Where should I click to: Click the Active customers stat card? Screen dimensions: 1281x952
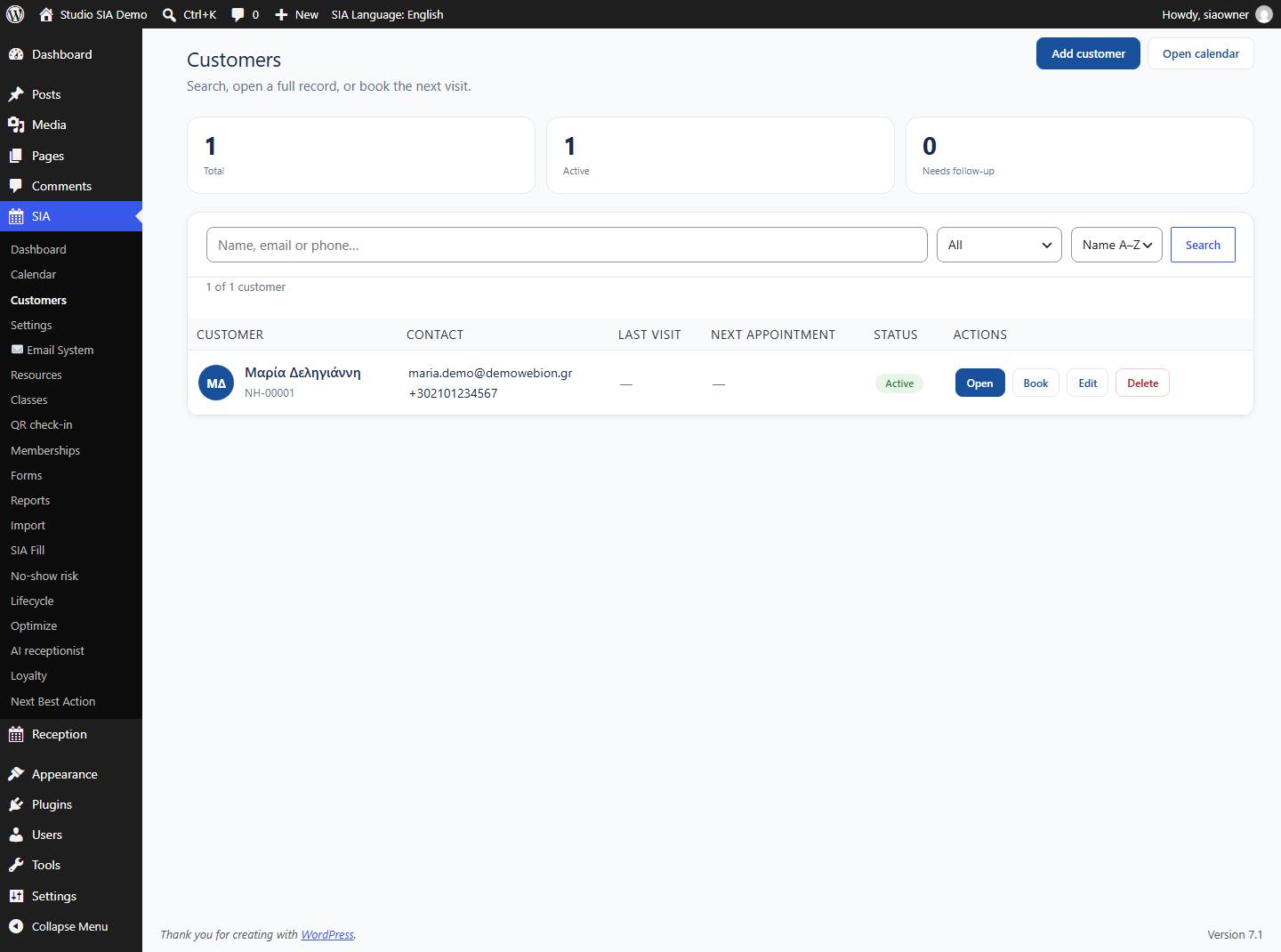click(721, 155)
